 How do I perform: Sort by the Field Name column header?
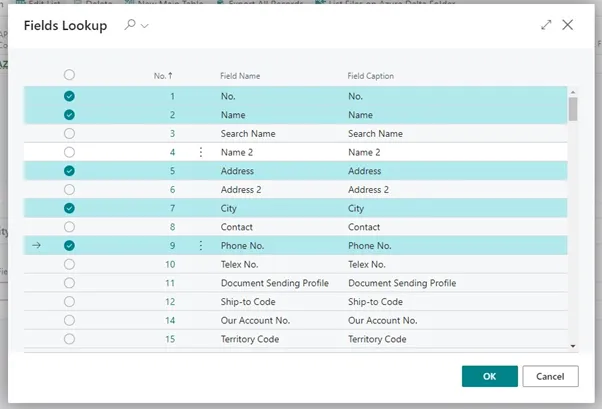point(240,76)
